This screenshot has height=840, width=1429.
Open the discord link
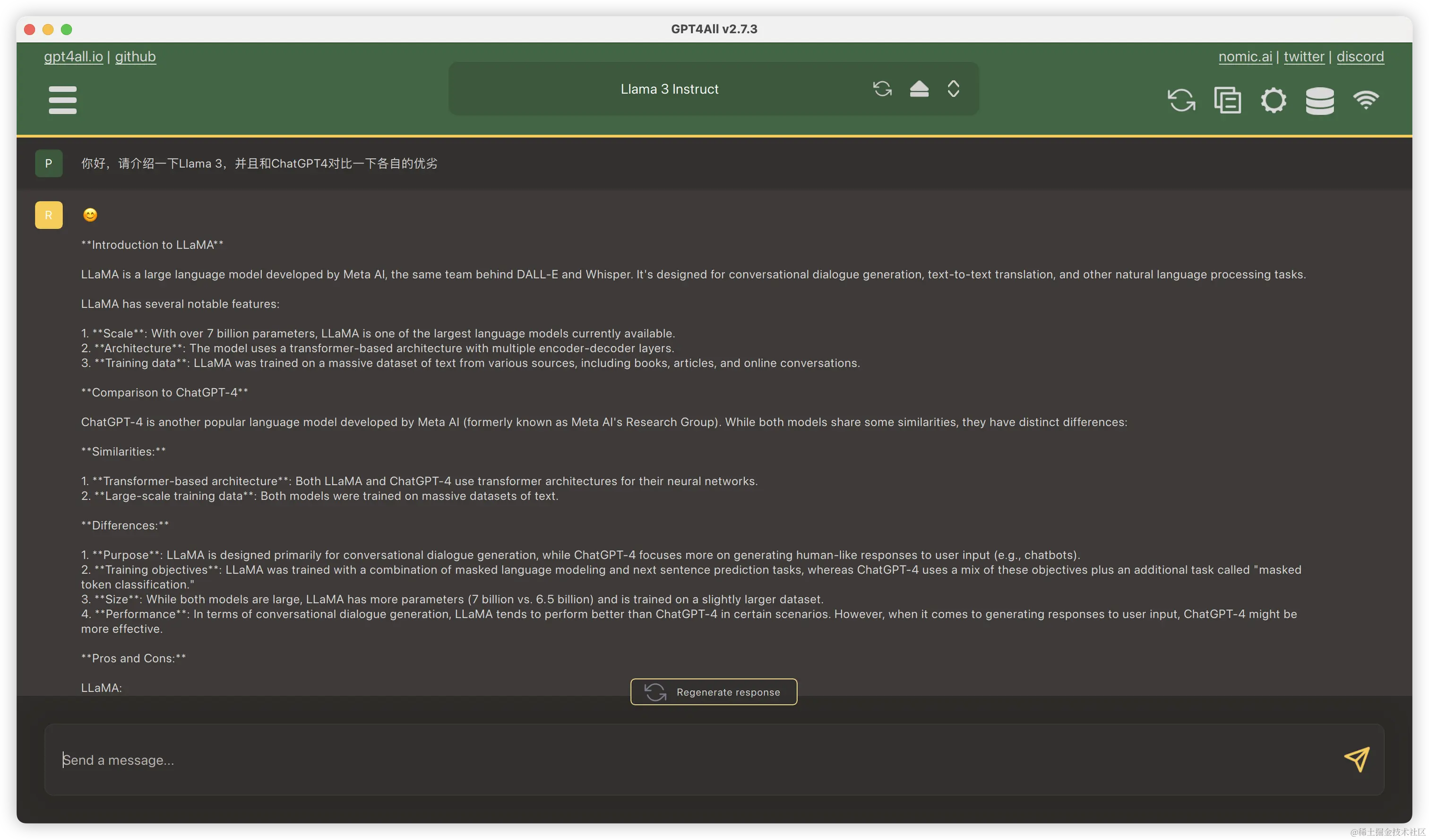[x=1360, y=57]
